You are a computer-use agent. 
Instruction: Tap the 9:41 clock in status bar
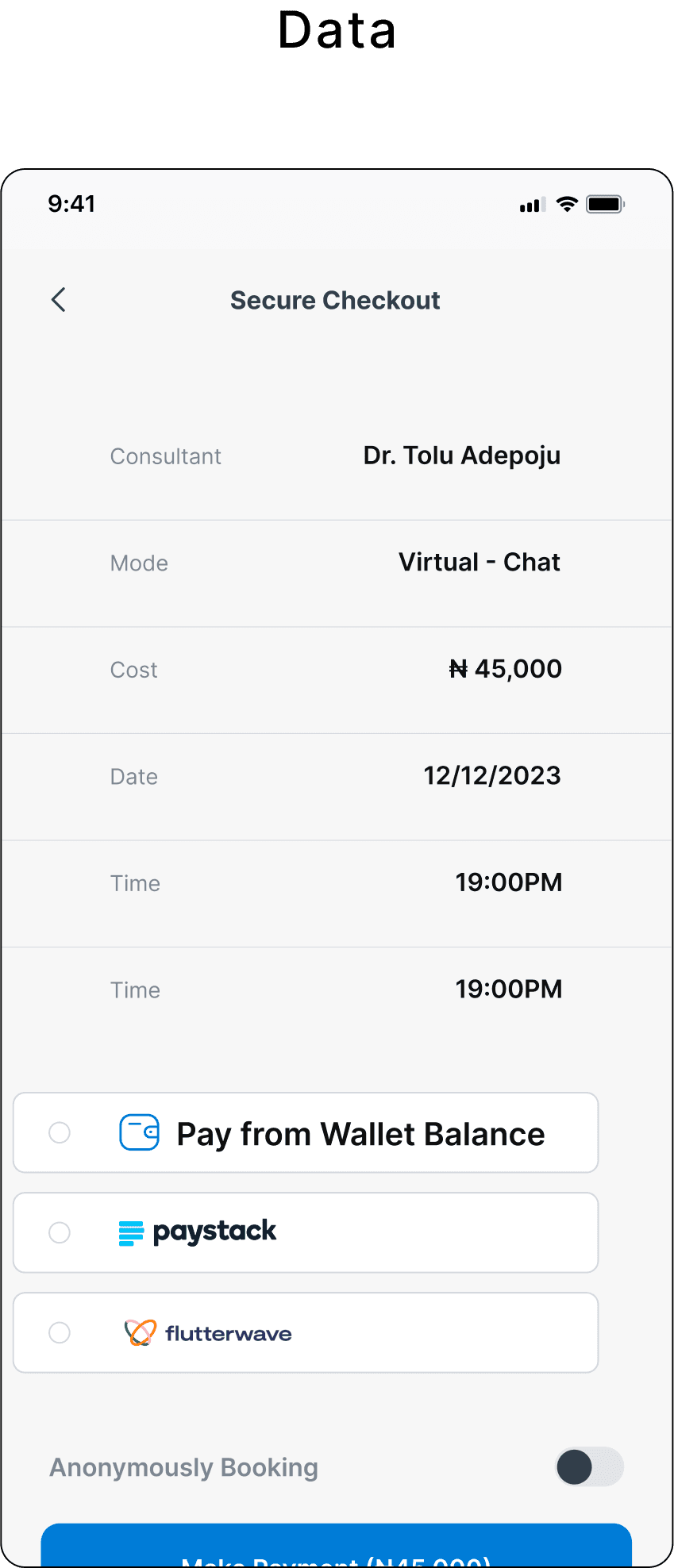point(71,204)
